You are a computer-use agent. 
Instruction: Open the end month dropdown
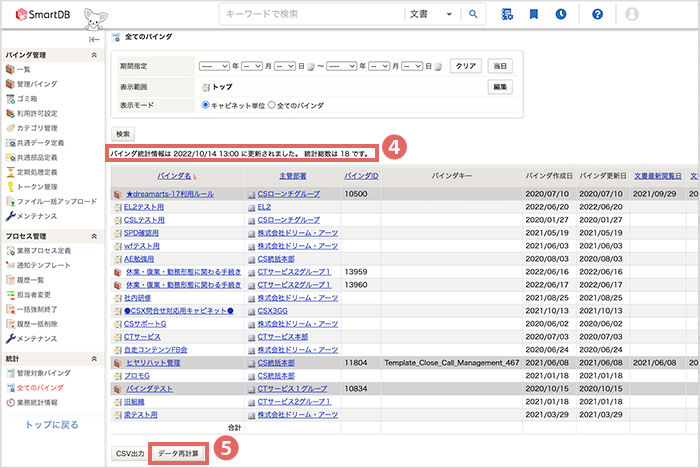(x=379, y=66)
